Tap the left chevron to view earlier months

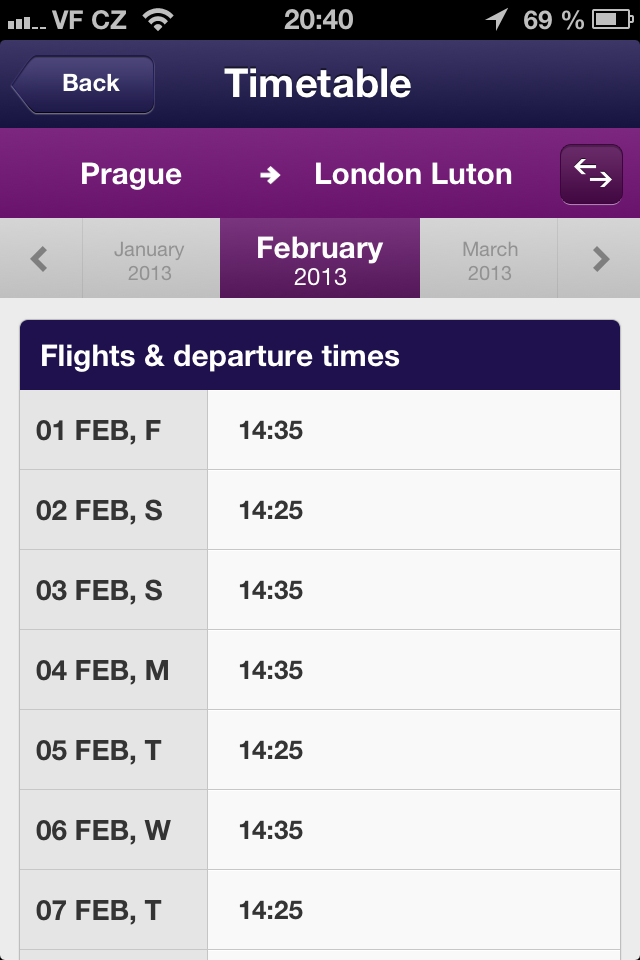pos(38,258)
